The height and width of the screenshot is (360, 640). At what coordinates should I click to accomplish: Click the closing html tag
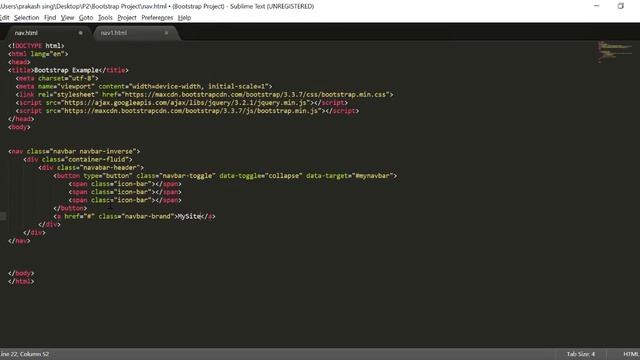pos(21,281)
